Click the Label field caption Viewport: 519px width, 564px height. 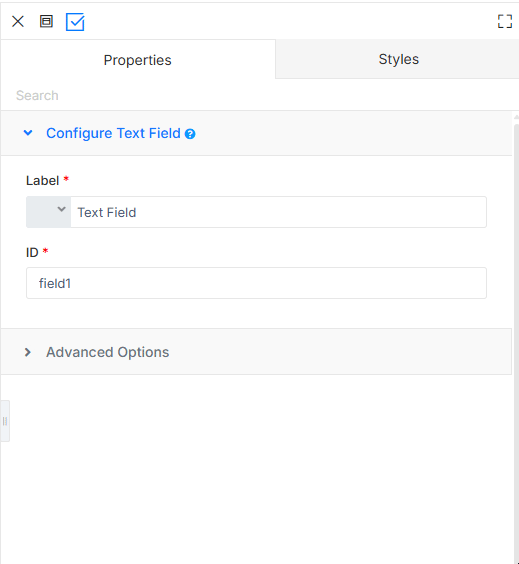(42, 180)
